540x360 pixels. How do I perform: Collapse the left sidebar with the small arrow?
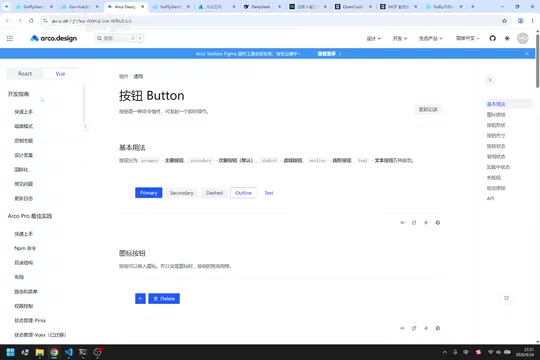click(x=85, y=126)
